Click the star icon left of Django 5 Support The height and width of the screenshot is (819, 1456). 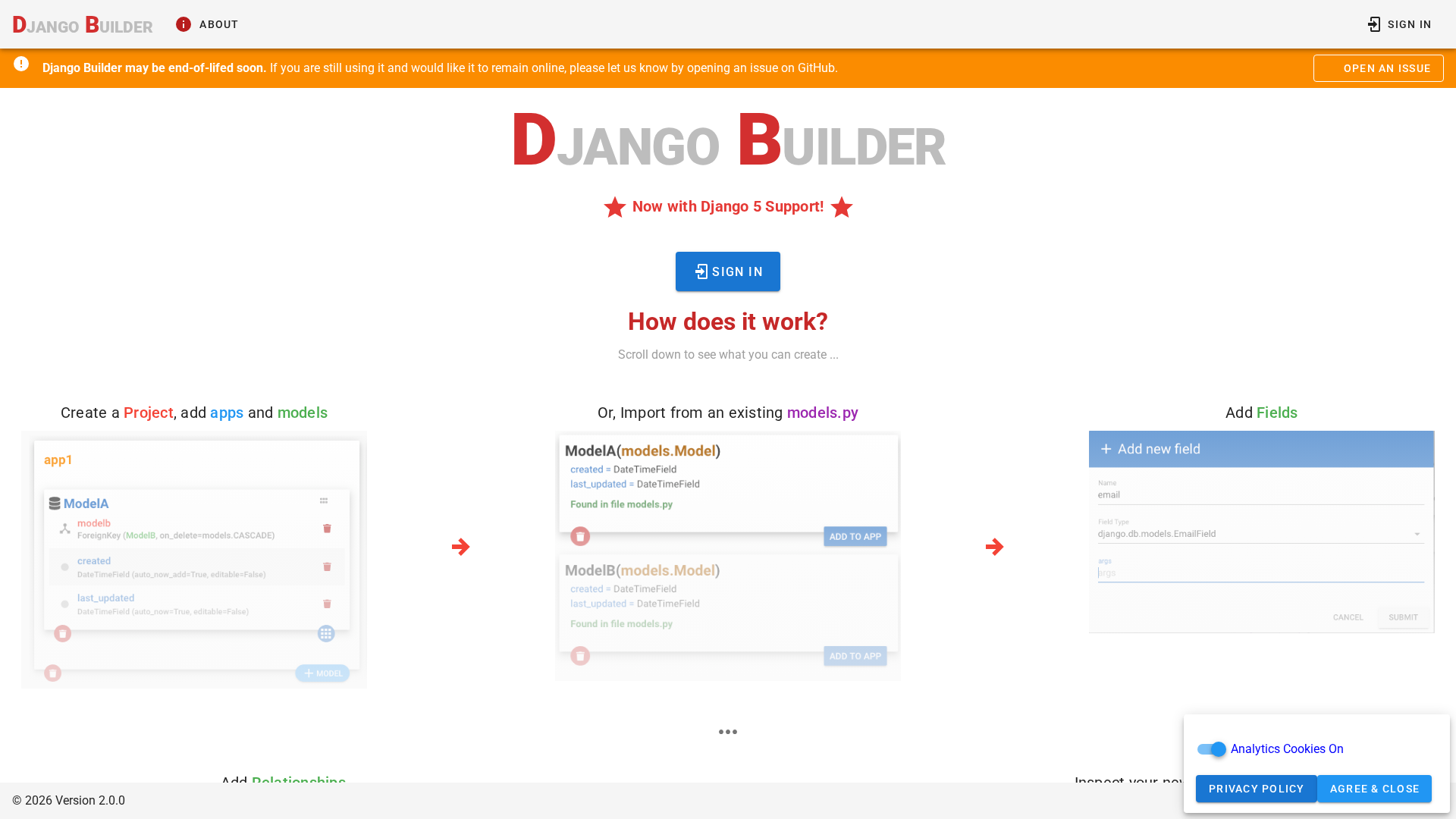(615, 207)
